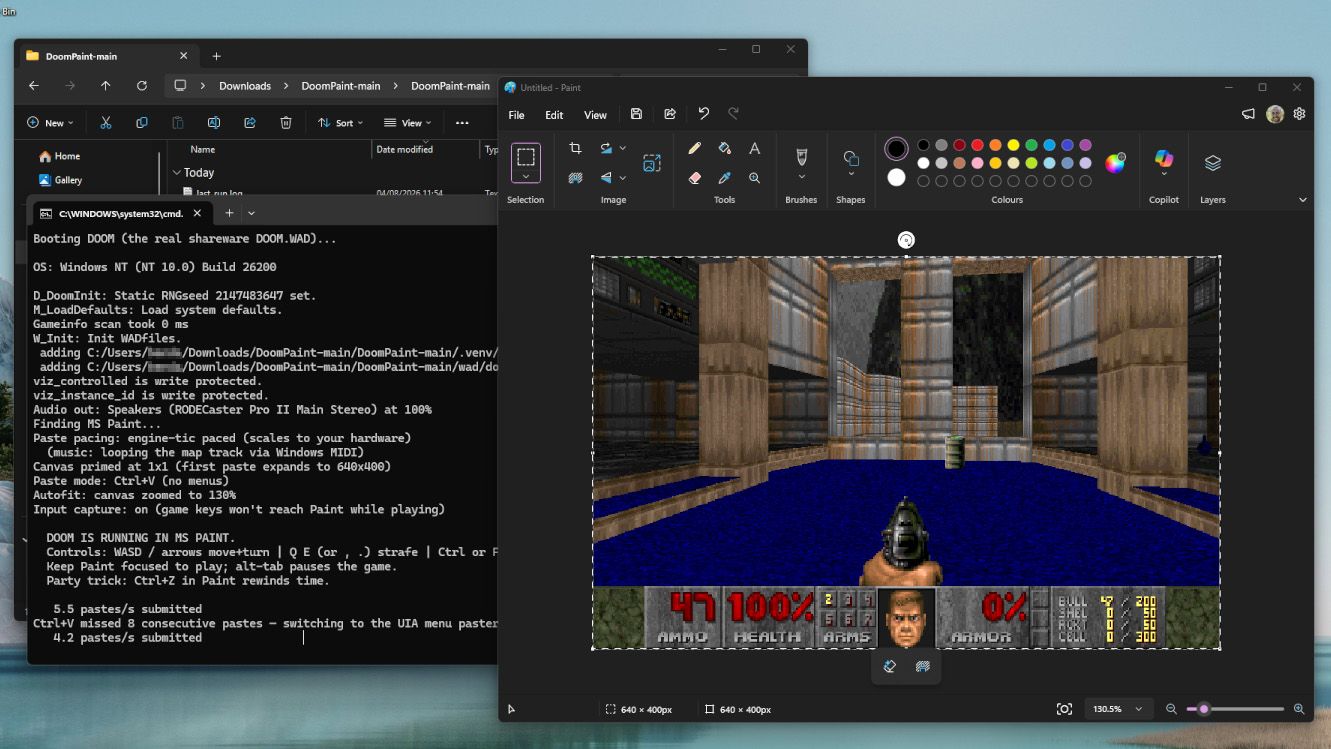This screenshot has width=1331, height=749.
Task: Expand the Rotate options dropdown arrow
Action: 623,148
